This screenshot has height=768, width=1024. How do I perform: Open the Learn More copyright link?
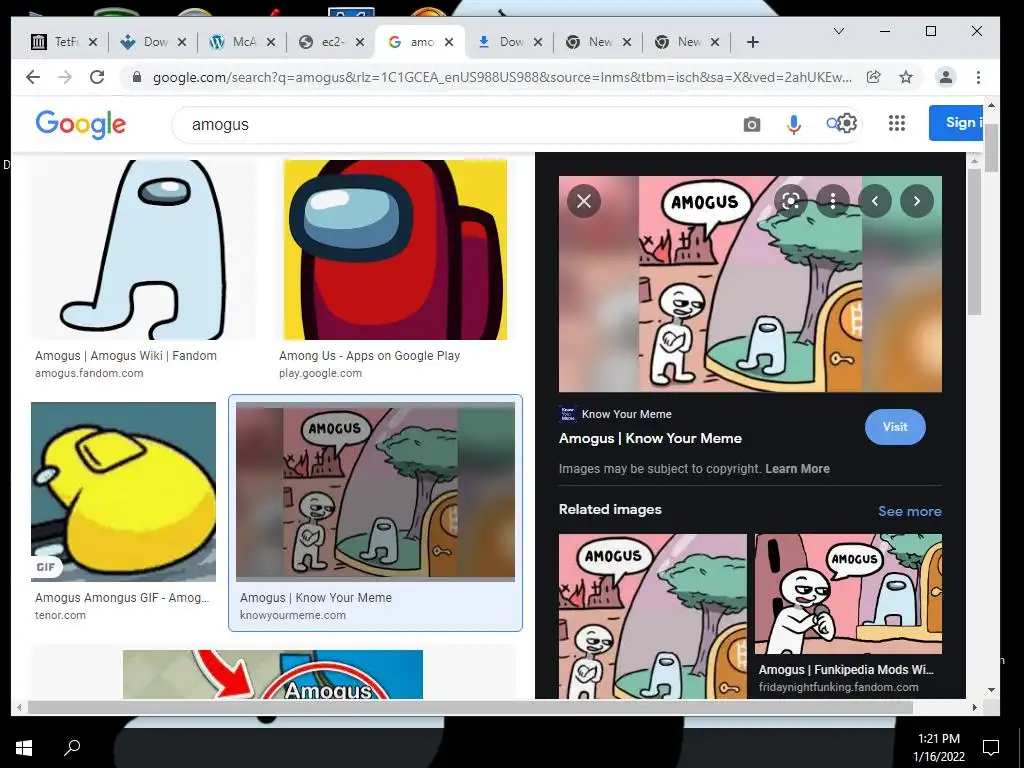click(797, 469)
